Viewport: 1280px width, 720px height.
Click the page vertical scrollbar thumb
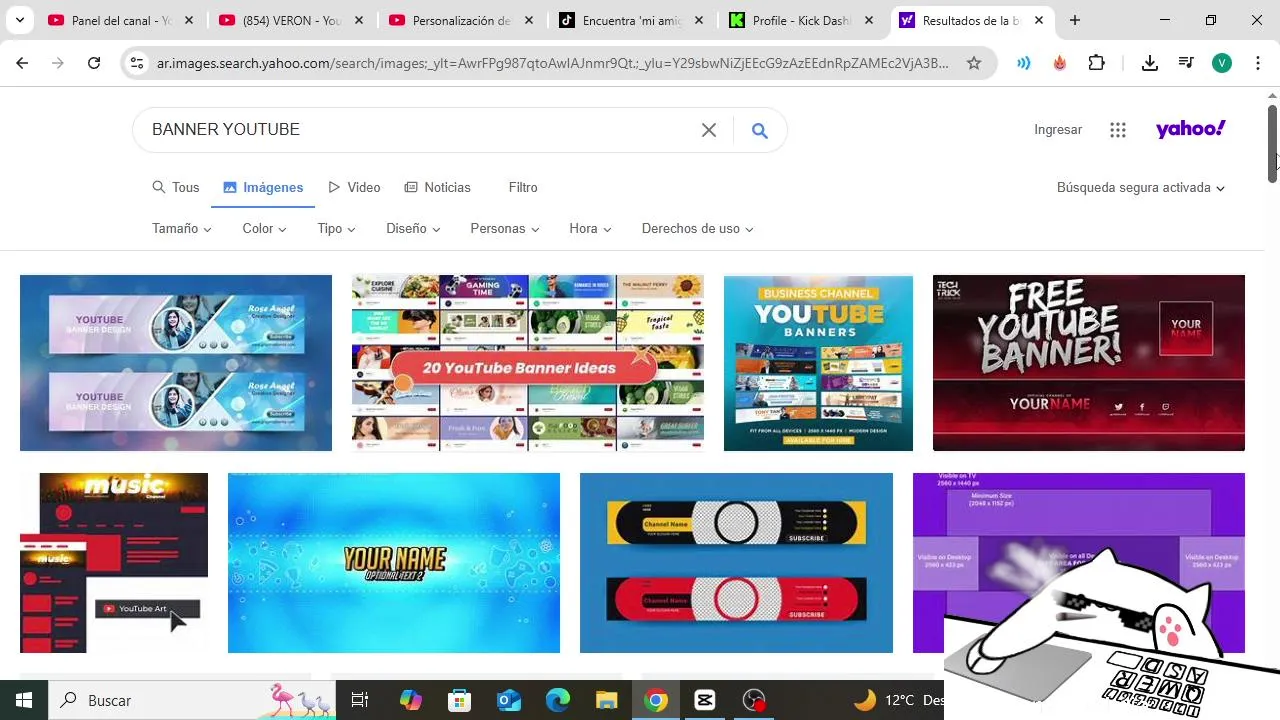[x=1273, y=143]
